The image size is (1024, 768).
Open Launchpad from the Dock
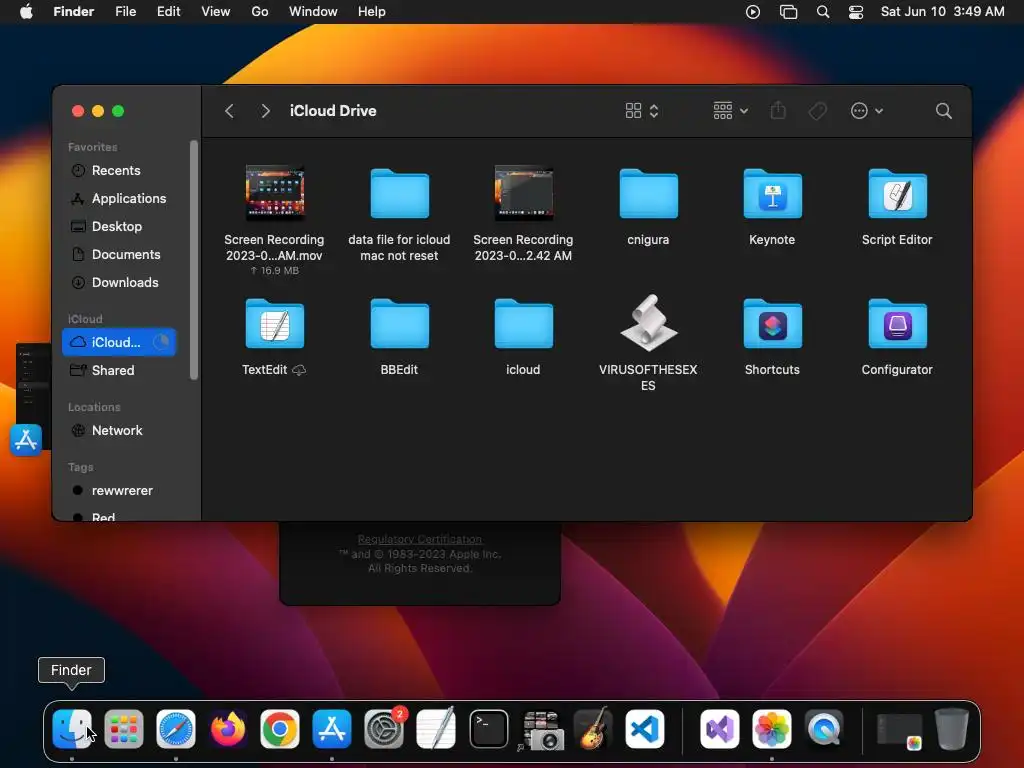tap(123, 729)
